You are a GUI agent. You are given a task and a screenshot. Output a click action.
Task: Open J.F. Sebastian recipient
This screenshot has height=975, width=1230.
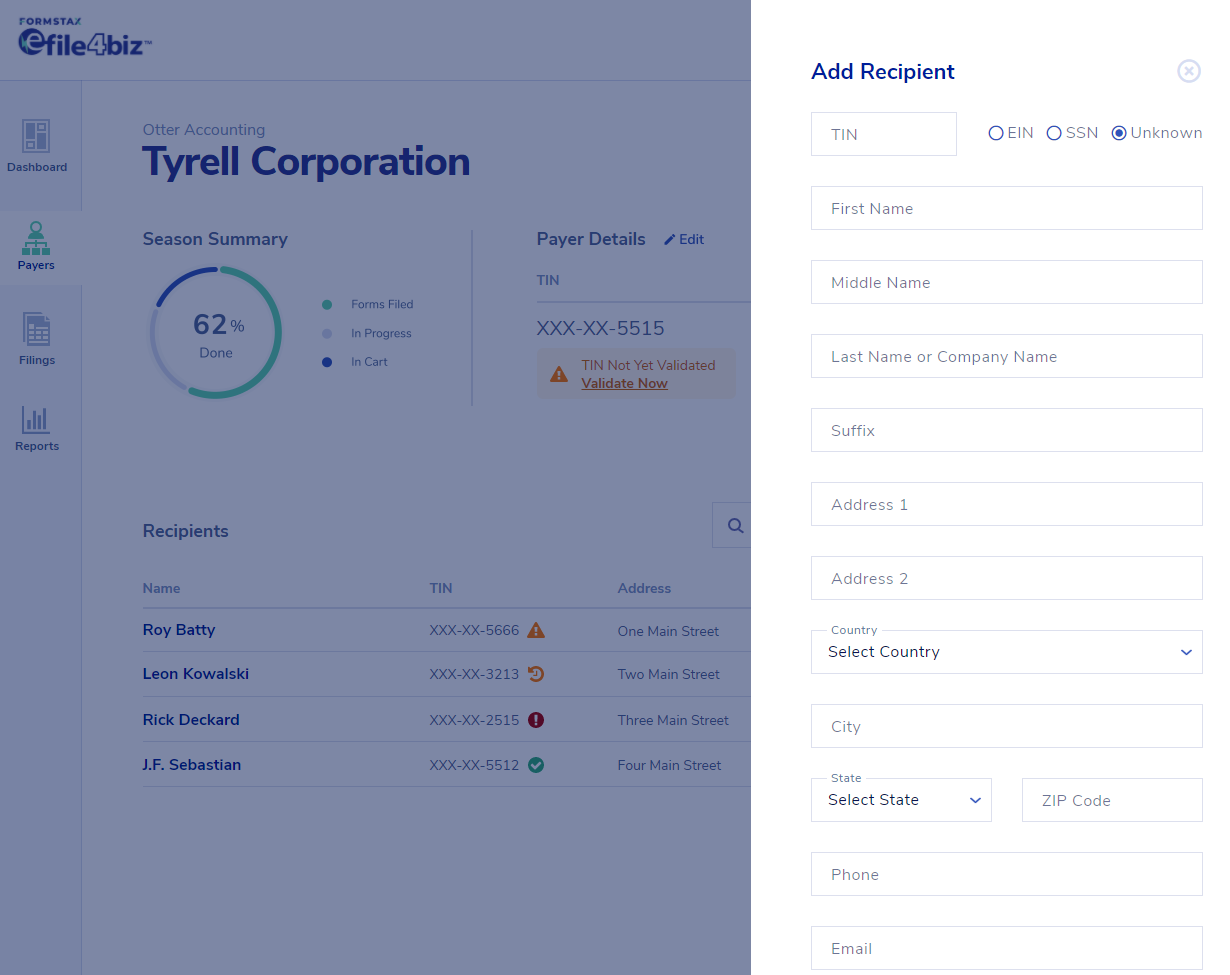click(x=192, y=765)
